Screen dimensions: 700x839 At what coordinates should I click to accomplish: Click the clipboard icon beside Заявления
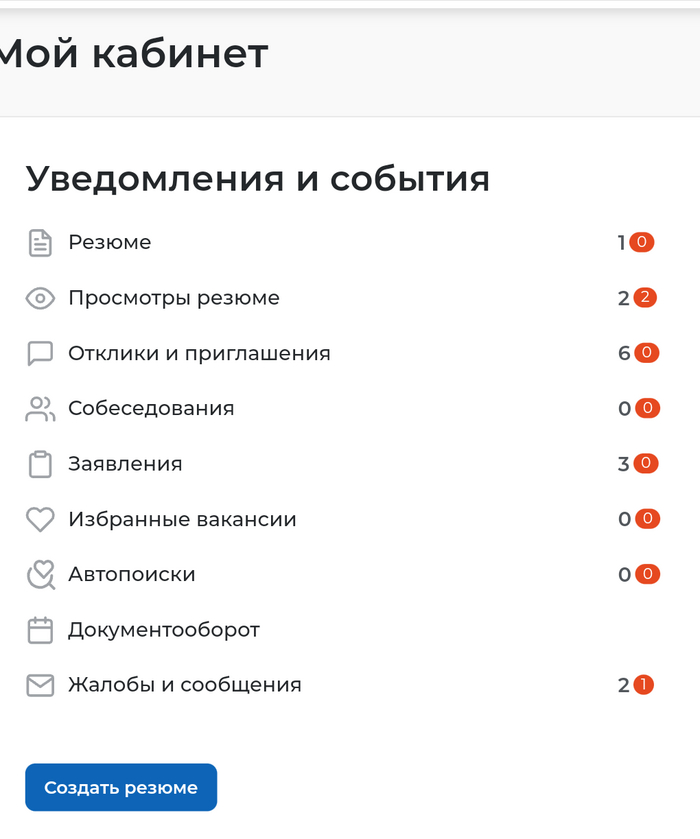(39, 465)
